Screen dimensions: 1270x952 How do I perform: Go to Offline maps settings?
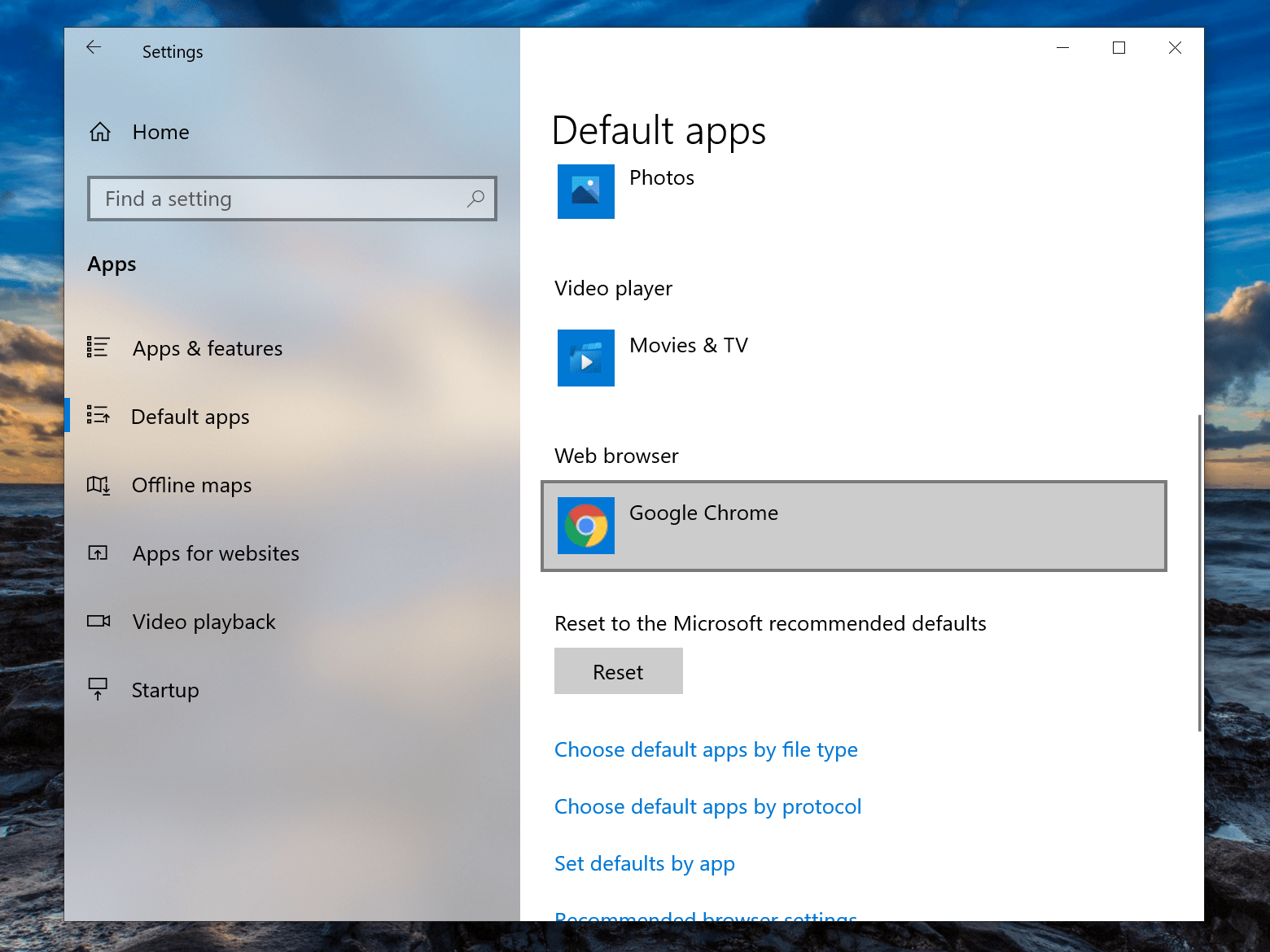(291, 485)
